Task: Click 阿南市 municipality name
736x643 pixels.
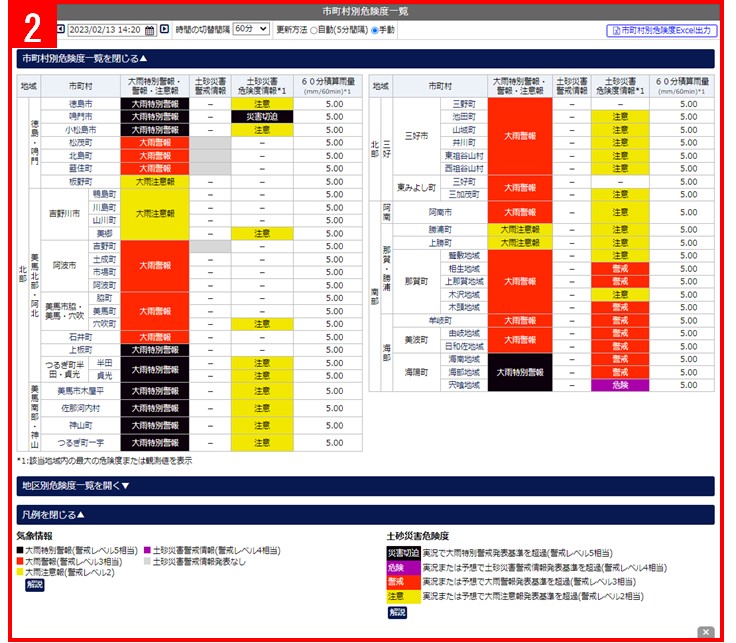Action: click(440, 213)
